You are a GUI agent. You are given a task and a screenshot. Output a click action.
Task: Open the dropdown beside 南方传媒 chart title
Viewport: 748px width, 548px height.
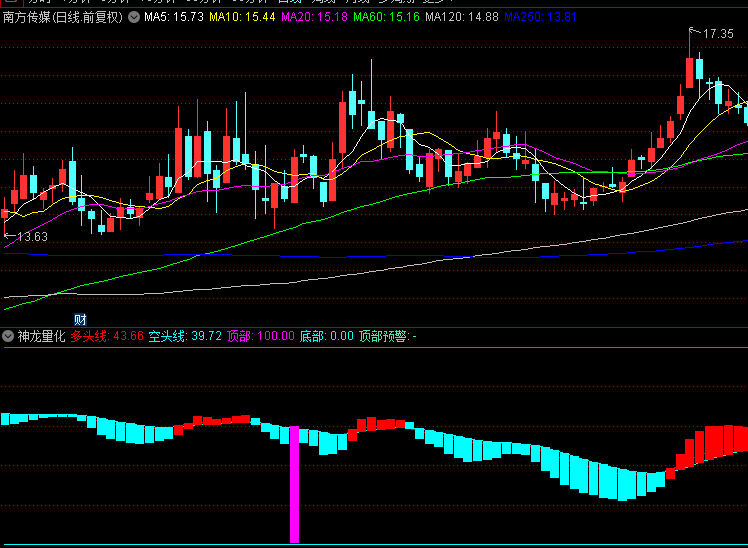[134, 18]
